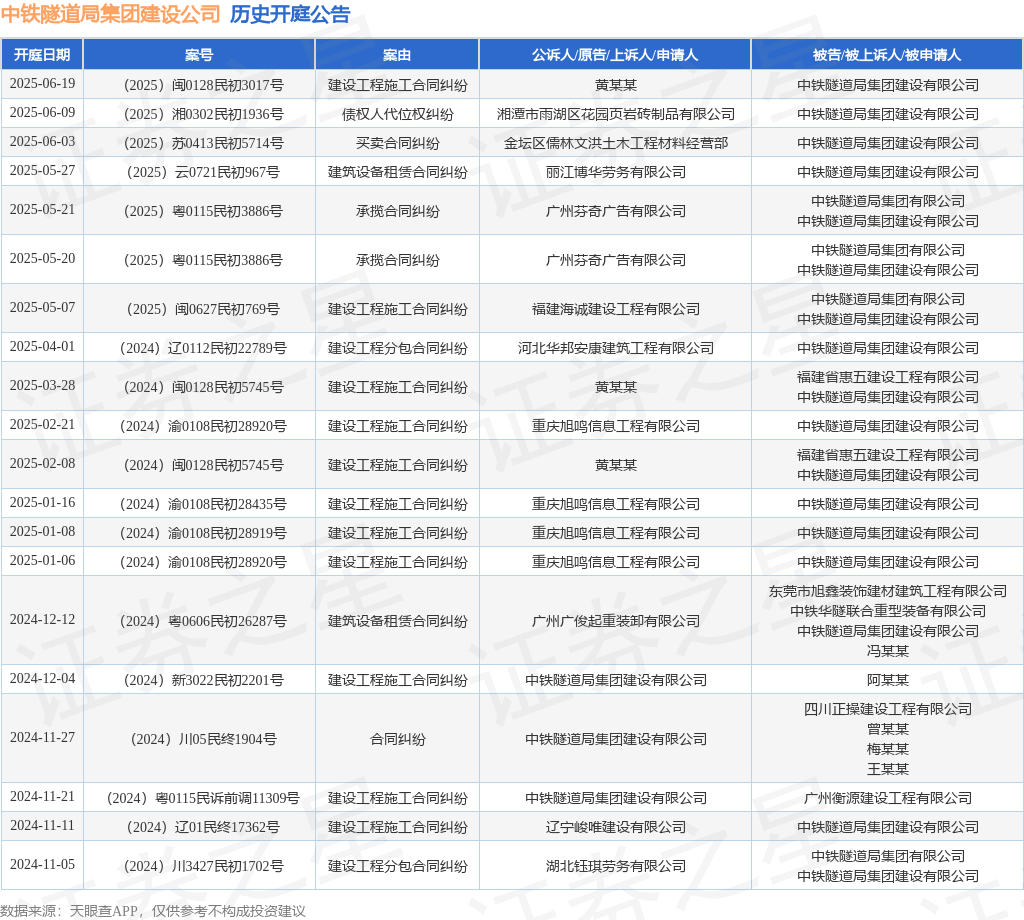The width and height of the screenshot is (1024, 920).
Task: Select the date 2025-02-08
Action: click(x=42, y=464)
